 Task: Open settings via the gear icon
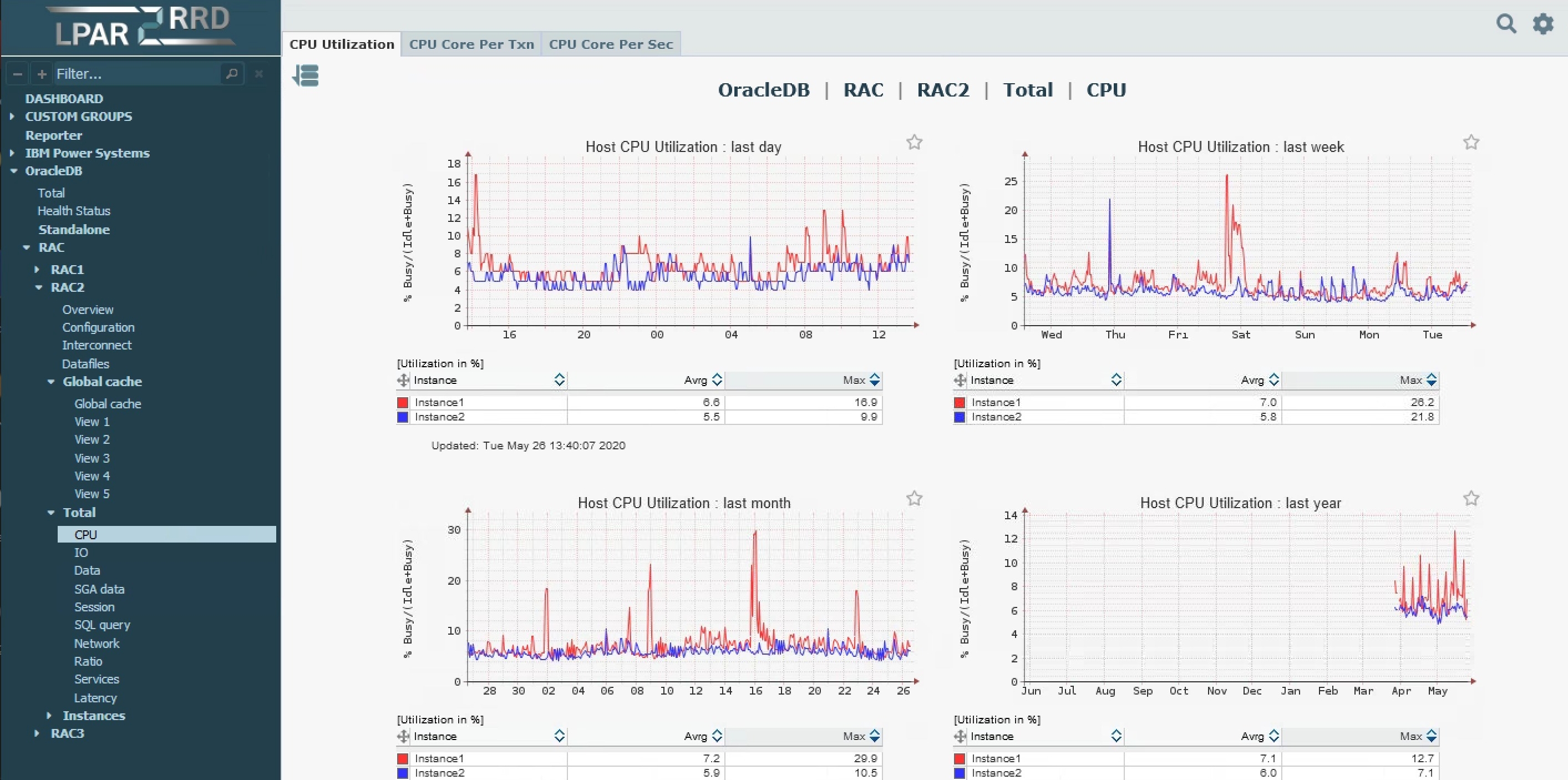point(1543,24)
